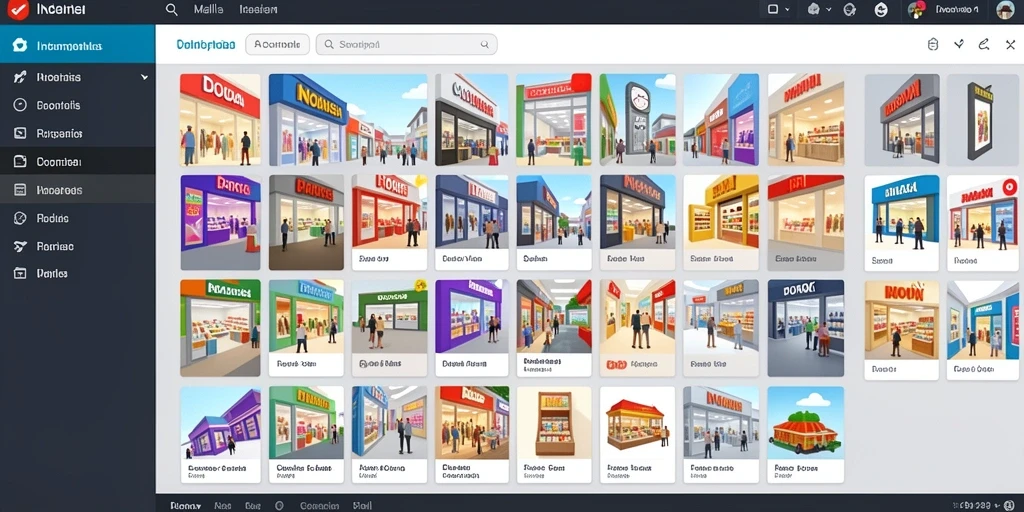
Task: Click the X icon in content toolbar
Action: click(x=1010, y=44)
